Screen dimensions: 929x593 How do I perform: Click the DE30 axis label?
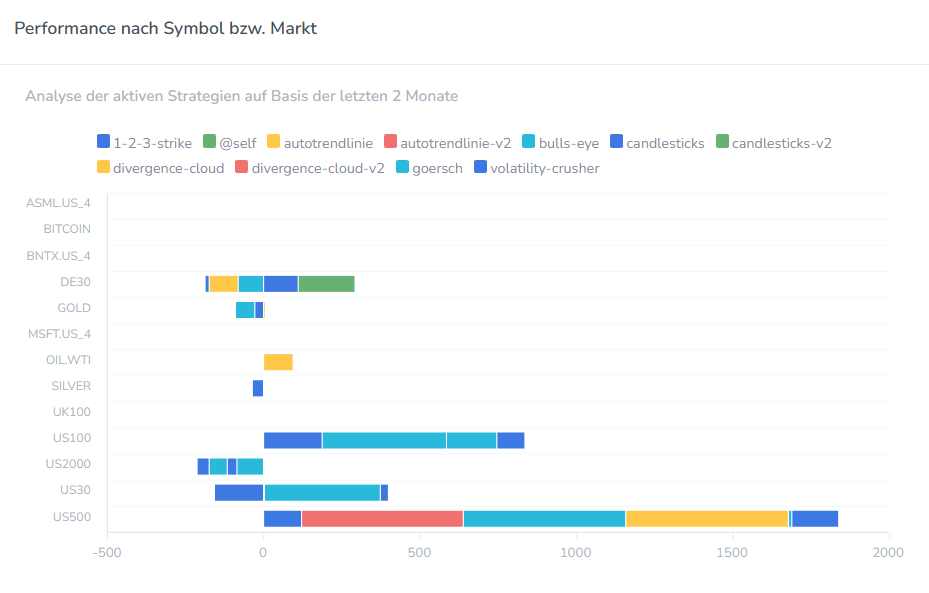coord(75,282)
